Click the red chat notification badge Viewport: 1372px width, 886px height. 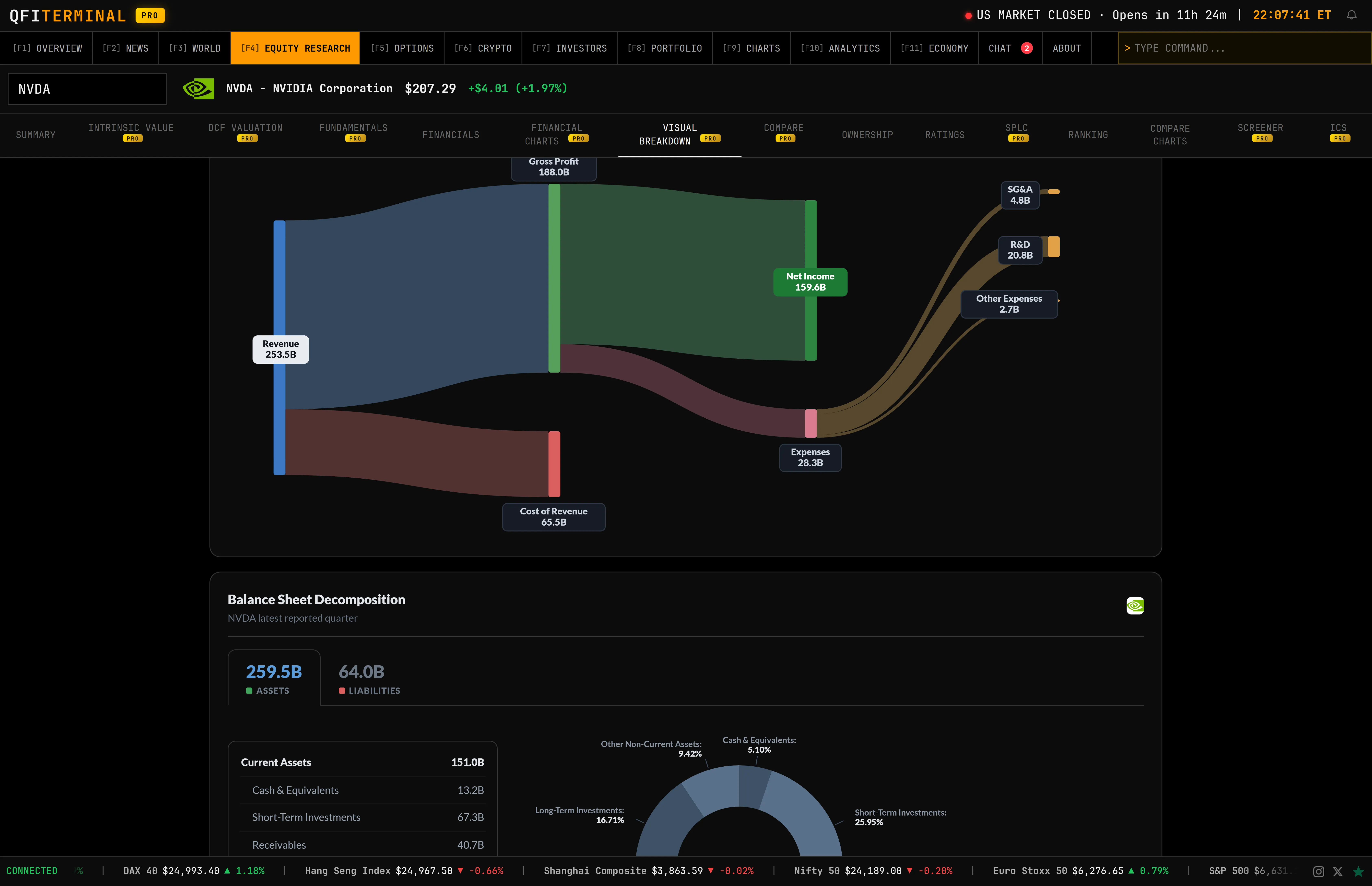pyautogui.click(x=1026, y=48)
